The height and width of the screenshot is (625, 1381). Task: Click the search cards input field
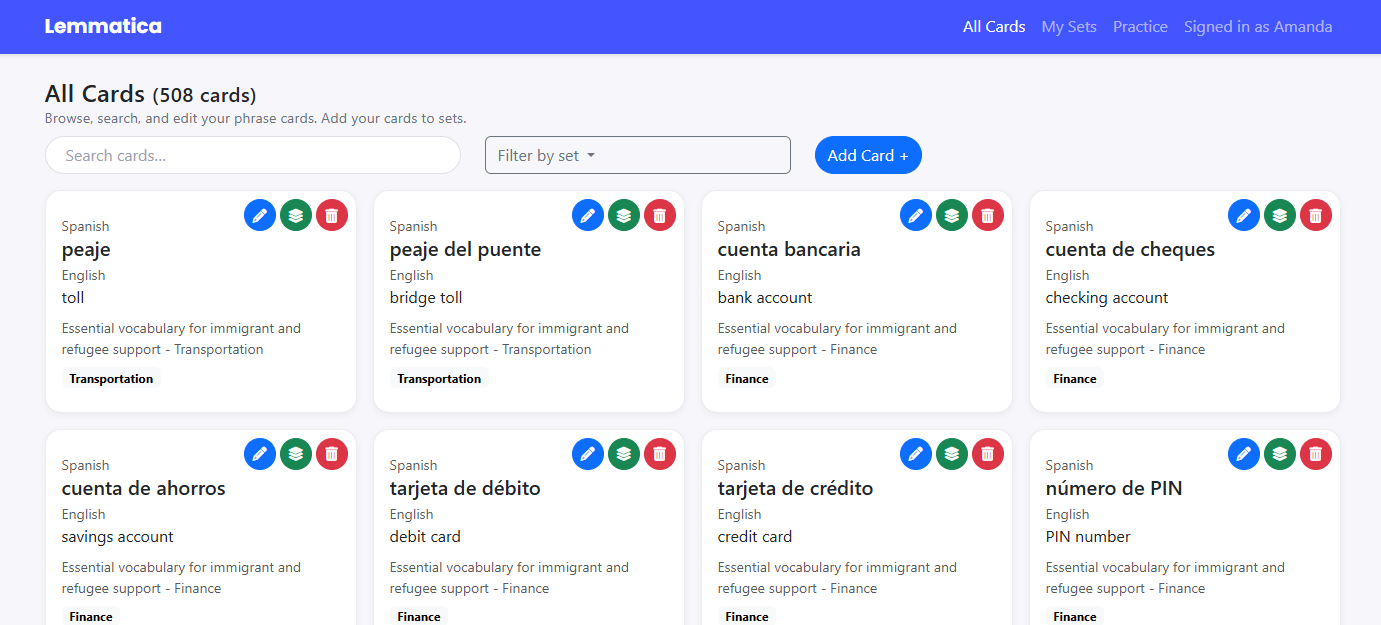coord(252,155)
